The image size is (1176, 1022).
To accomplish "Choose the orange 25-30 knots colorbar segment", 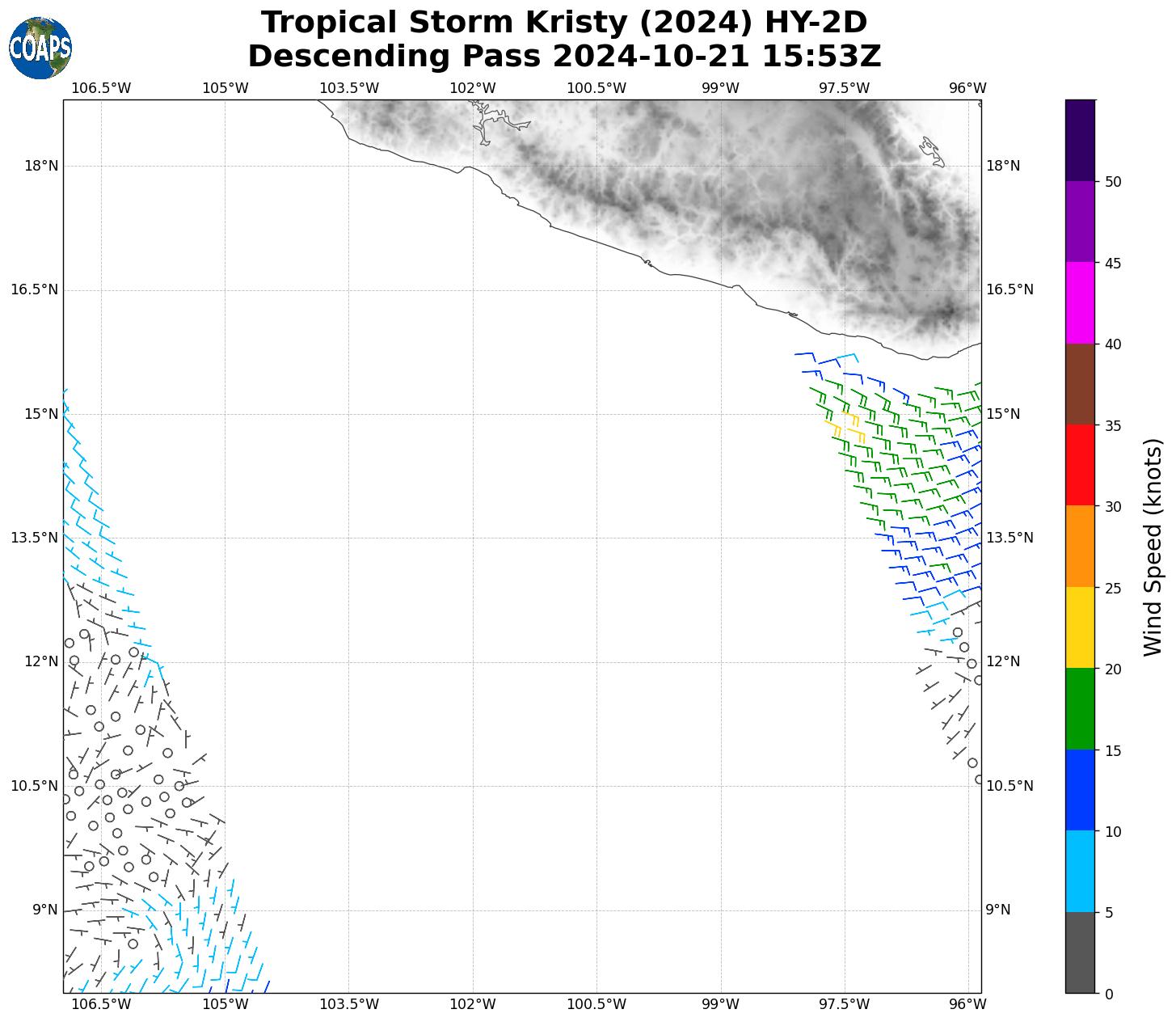I will click(1080, 547).
